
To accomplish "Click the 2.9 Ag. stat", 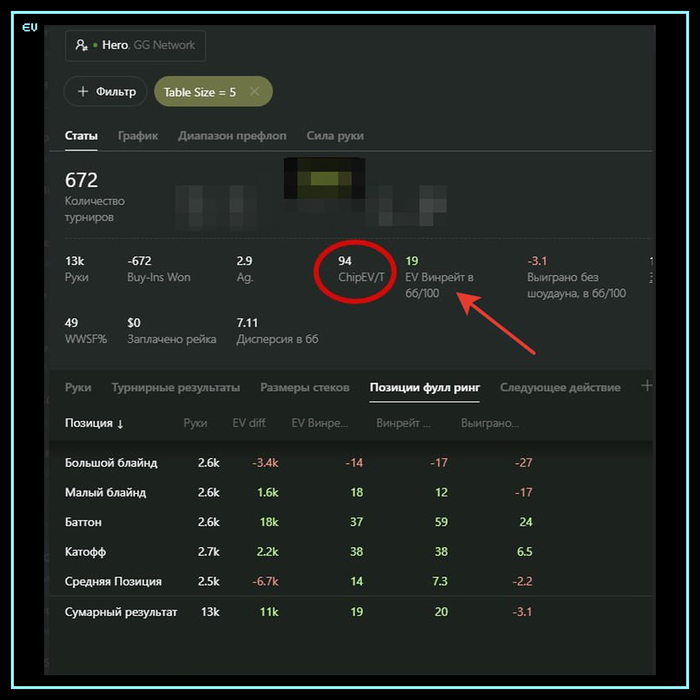I will coord(245,269).
